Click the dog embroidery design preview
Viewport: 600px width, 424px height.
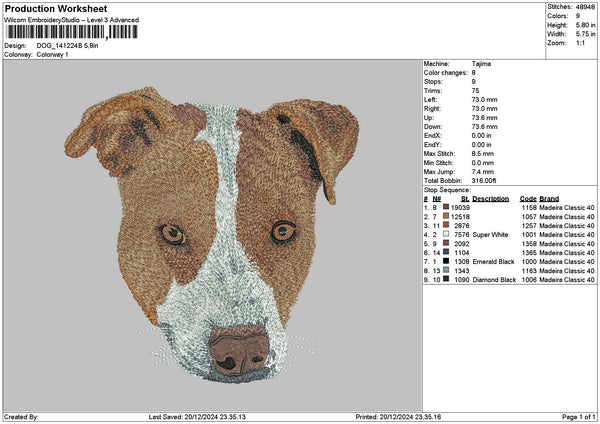pos(212,236)
